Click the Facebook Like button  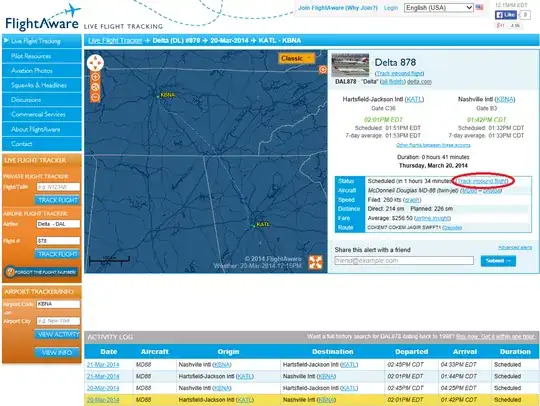(506, 15)
